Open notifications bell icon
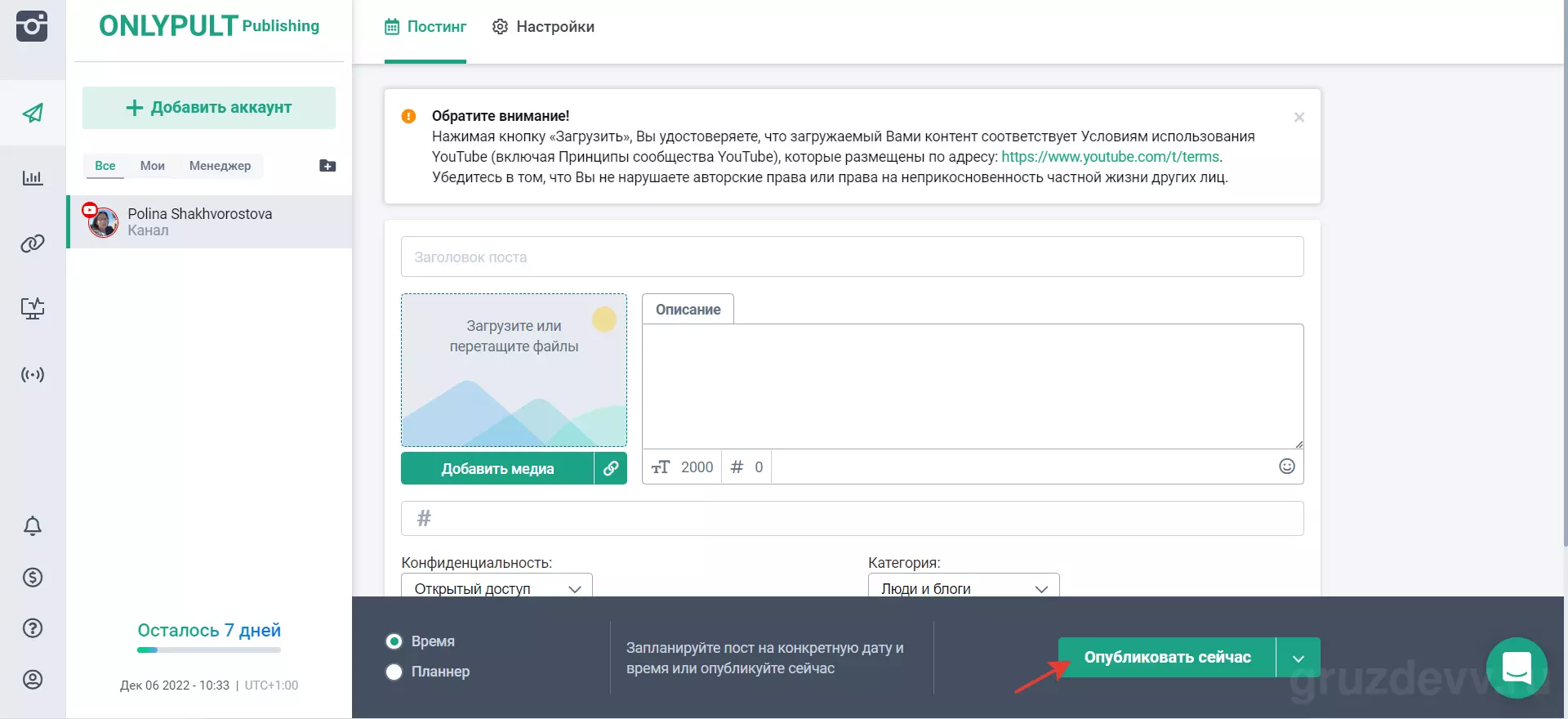Screen dimensions: 1568x719 pyautogui.click(x=33, y=526)
